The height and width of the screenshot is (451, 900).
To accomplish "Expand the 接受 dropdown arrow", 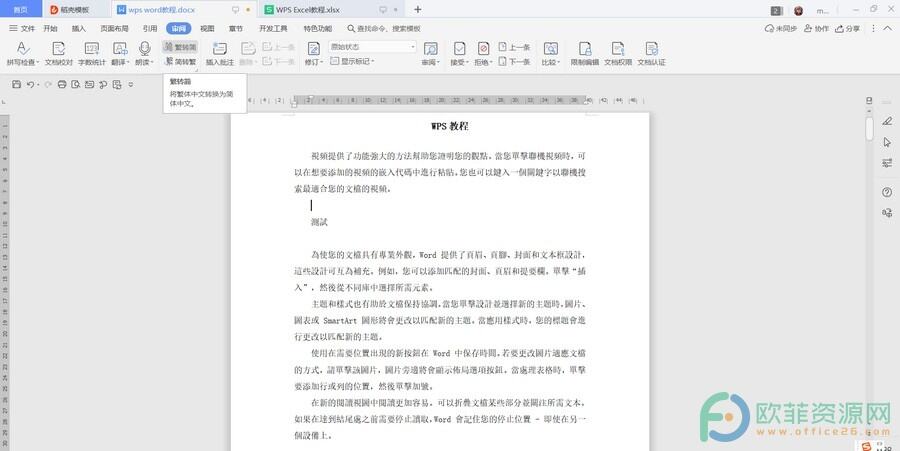I will (467, 63).
